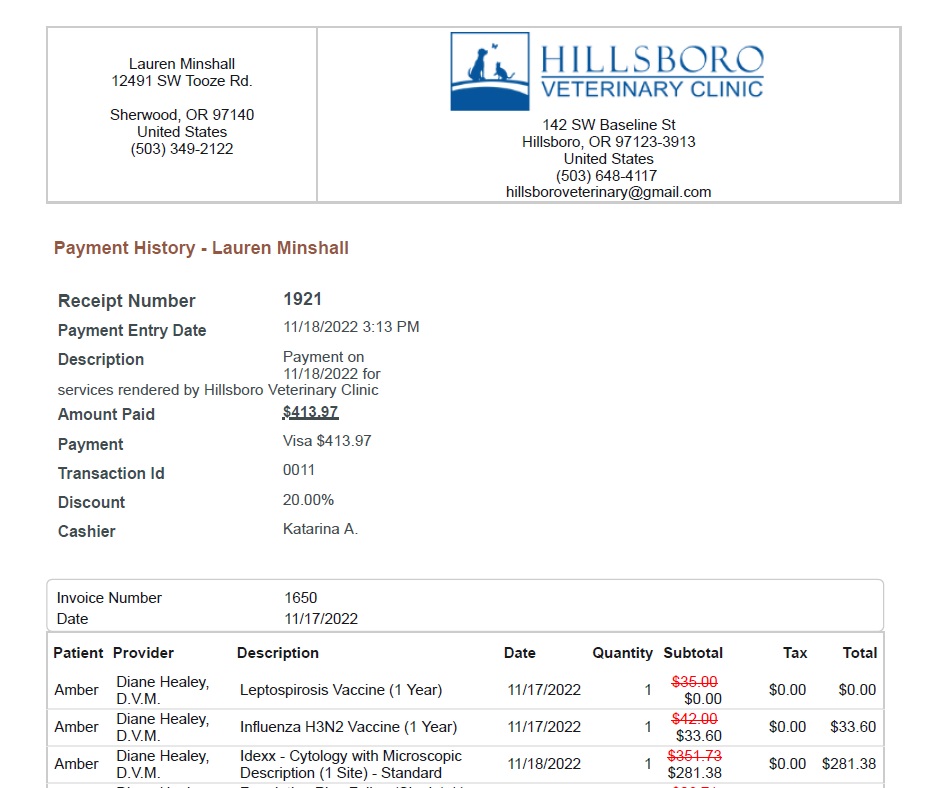Click the Amount Paid label
This screenshot has height=788, width=930.
[106, 414]
